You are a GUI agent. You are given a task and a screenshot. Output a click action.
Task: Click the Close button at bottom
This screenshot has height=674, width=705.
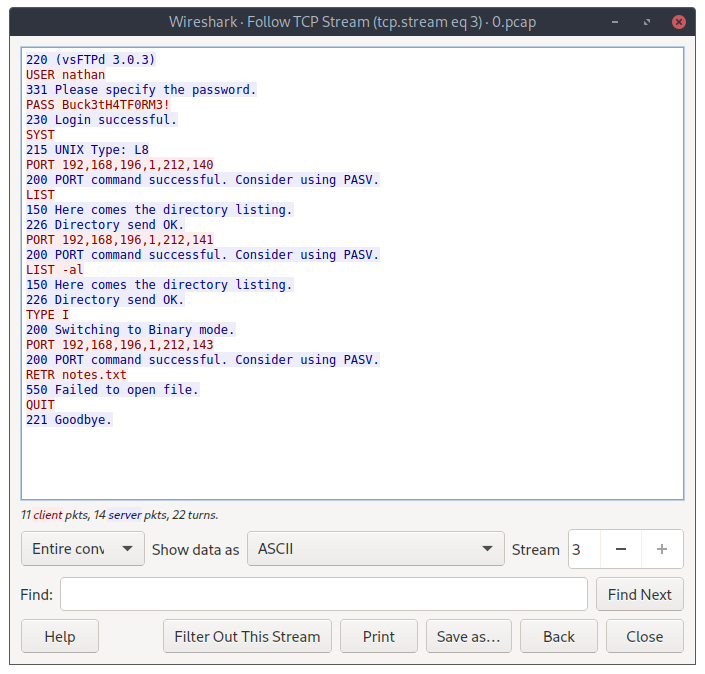point(645,636)
